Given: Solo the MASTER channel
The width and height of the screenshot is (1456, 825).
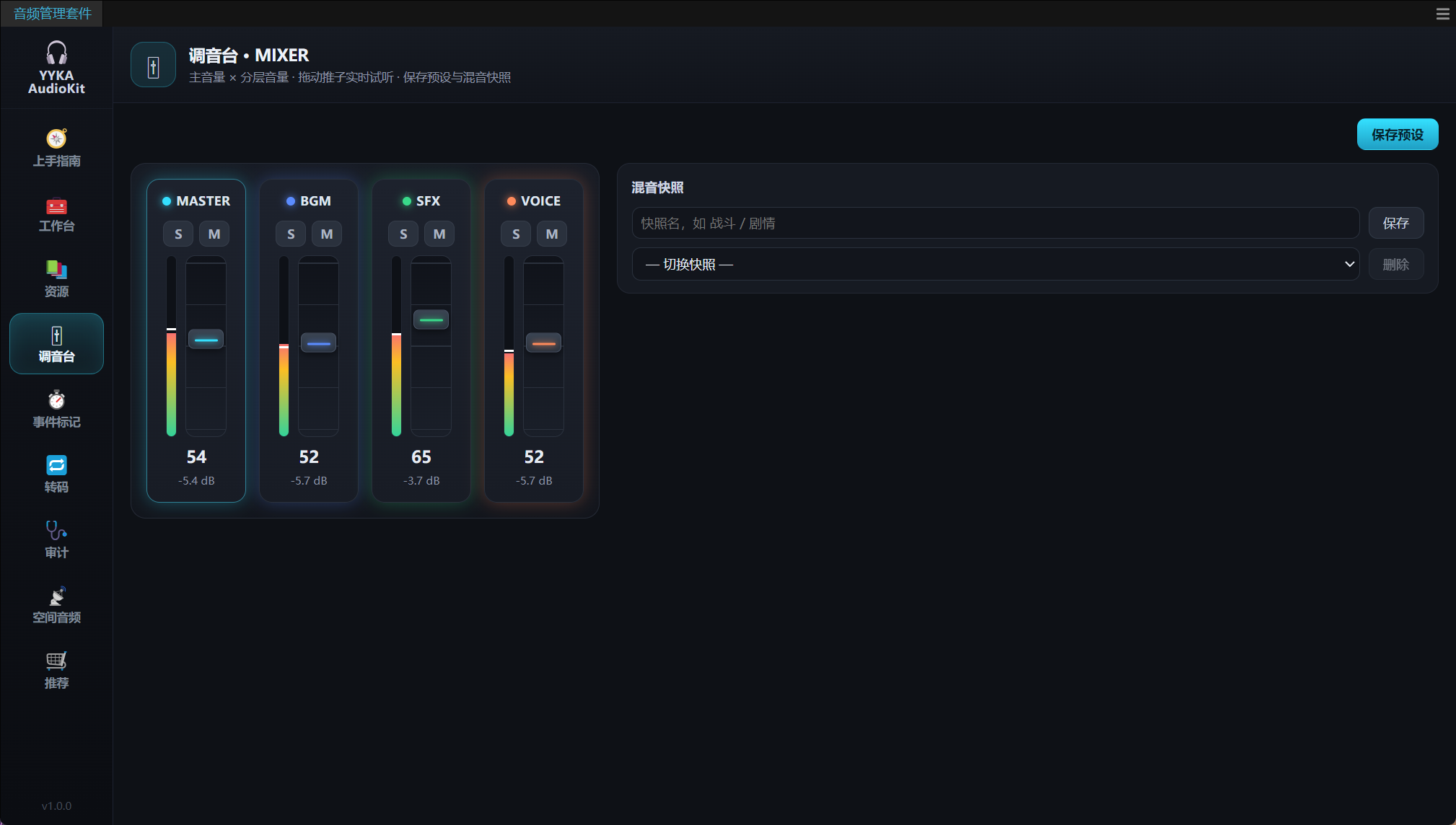Looking at the screenshot, I should (178, 234).
